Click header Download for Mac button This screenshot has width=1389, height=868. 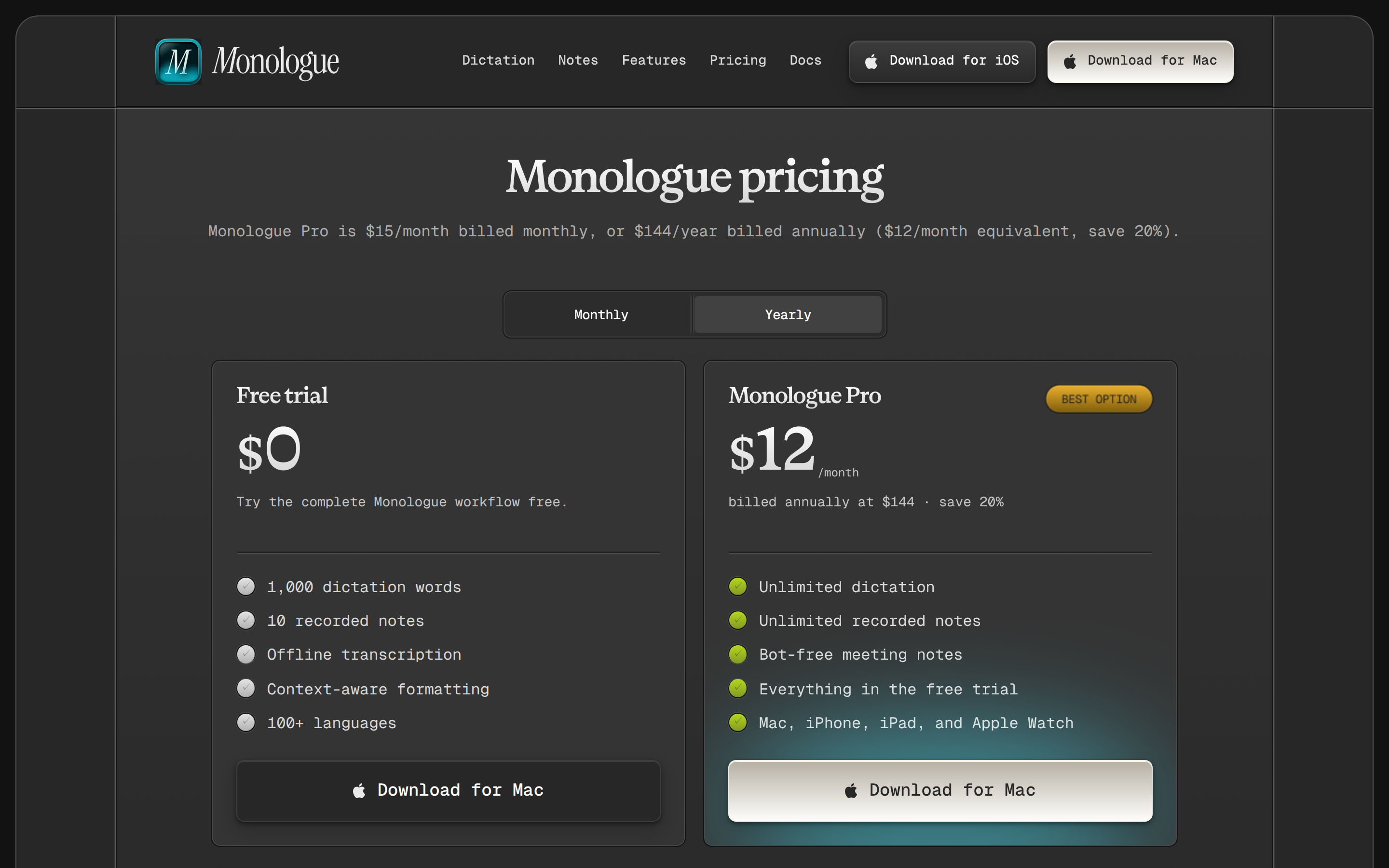[1140, 61]
